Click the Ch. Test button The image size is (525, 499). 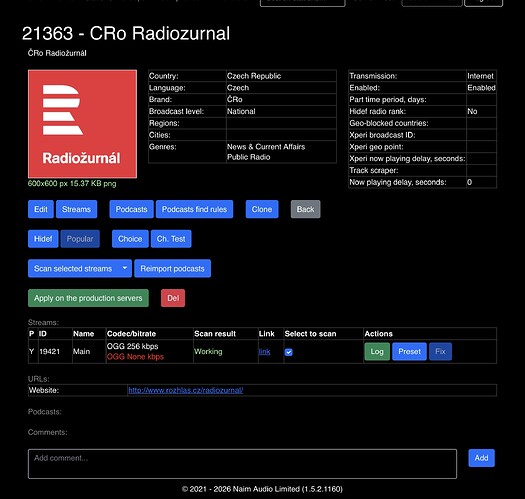171,239
